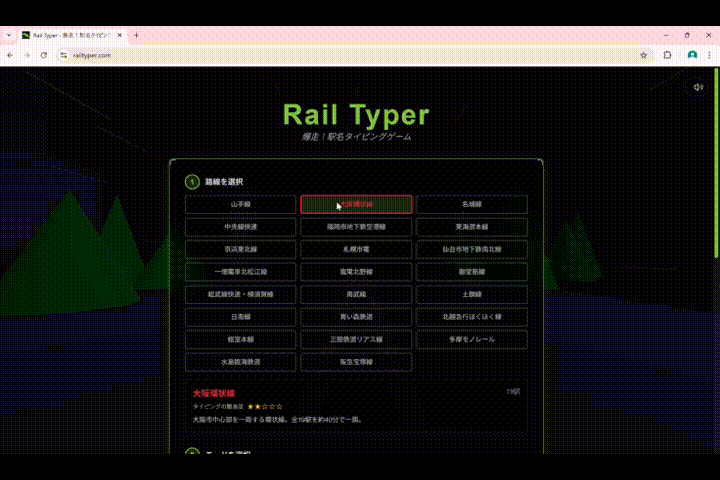Open the Chrome profile avatar
Image resolution: width=720 pixels, height=480 pixels.
[x=691, y=55]
